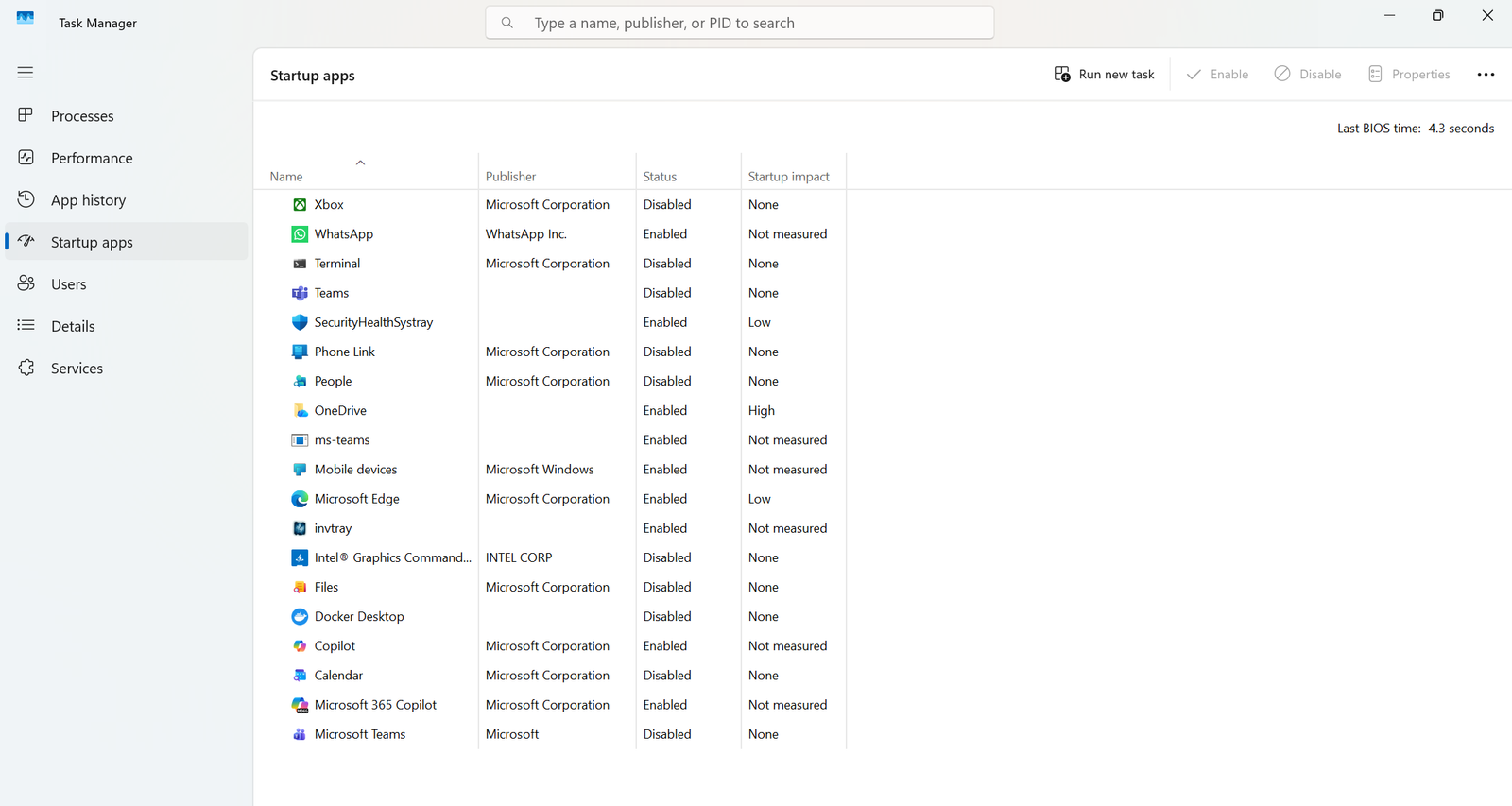Click the Xbox app icon
Screen dimensions: 1512x806
(x=300, y=205)
